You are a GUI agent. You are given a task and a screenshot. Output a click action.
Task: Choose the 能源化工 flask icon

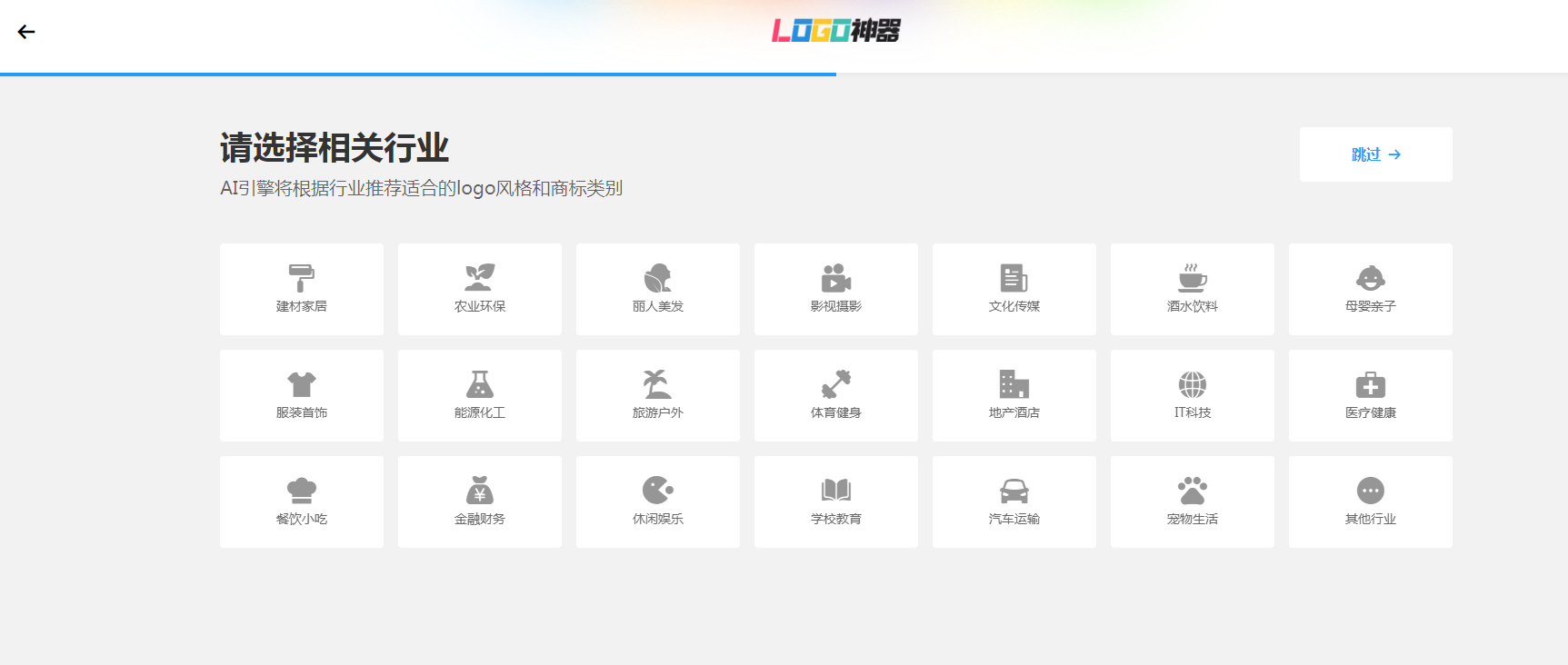pyautogui.click(x=479, y=384)
